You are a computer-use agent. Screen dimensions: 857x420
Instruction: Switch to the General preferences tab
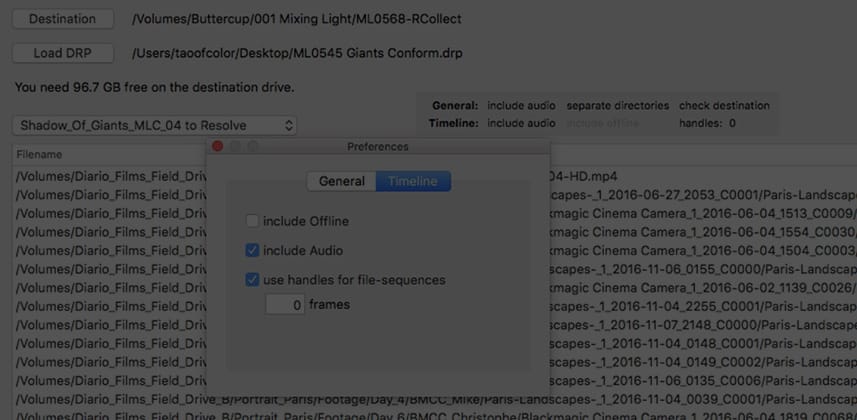(x=342, y=182)
